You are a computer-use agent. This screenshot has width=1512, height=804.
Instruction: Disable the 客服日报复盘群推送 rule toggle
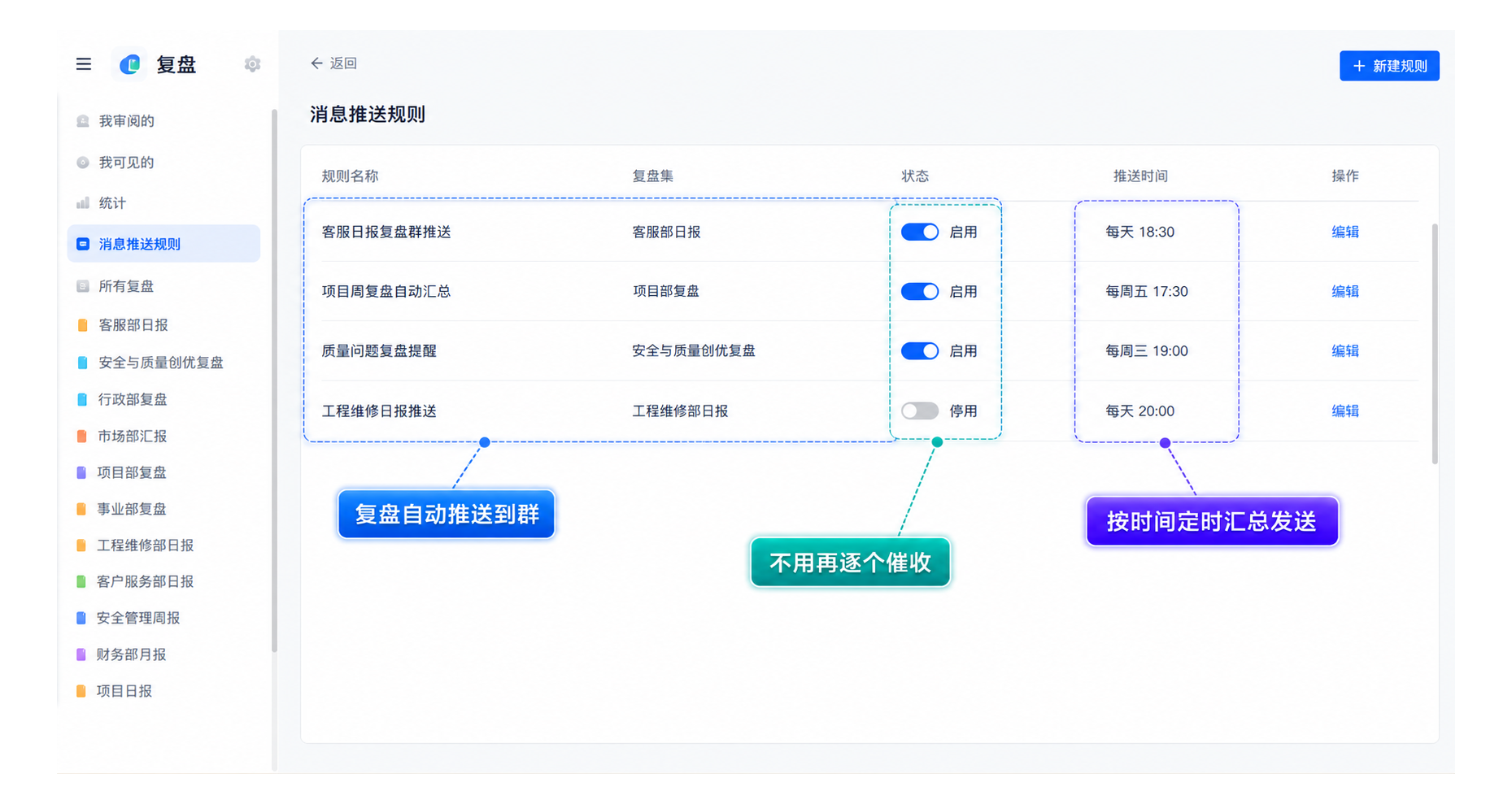(x=920, y=233)
